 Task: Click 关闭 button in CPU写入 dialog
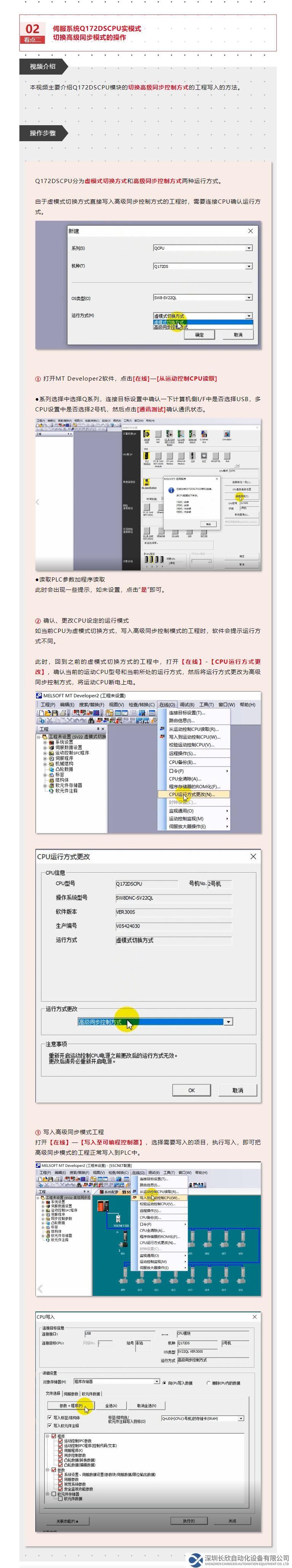[232, 1520]
